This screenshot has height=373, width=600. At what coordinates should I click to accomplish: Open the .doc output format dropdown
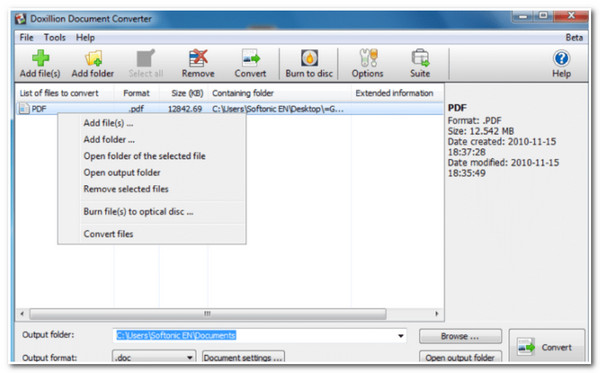coord(154,357)
